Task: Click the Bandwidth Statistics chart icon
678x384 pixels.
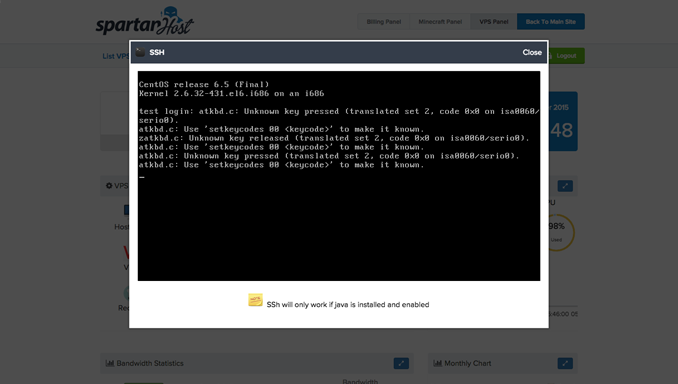Action: pos(110,363)
